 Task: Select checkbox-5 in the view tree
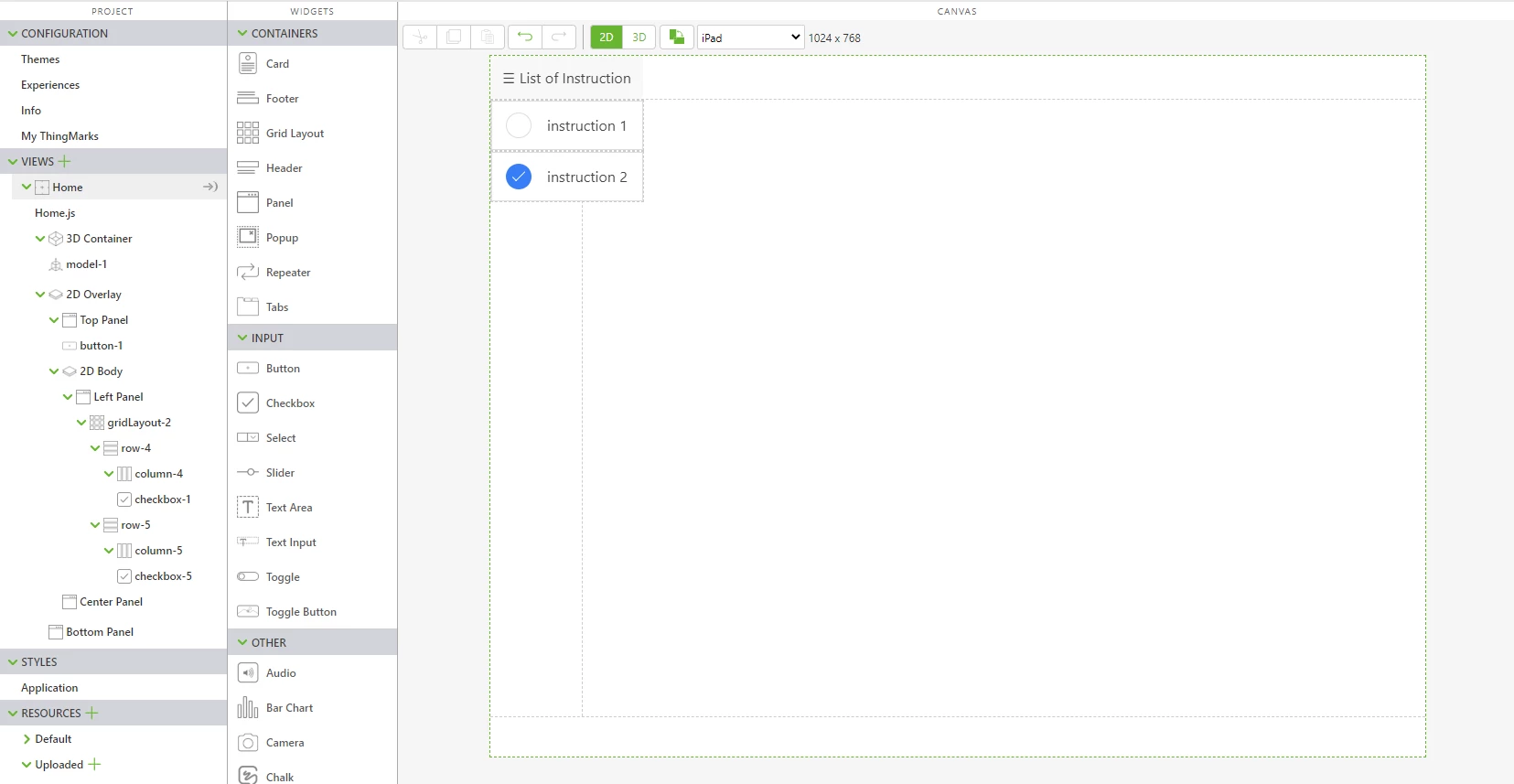163,576
